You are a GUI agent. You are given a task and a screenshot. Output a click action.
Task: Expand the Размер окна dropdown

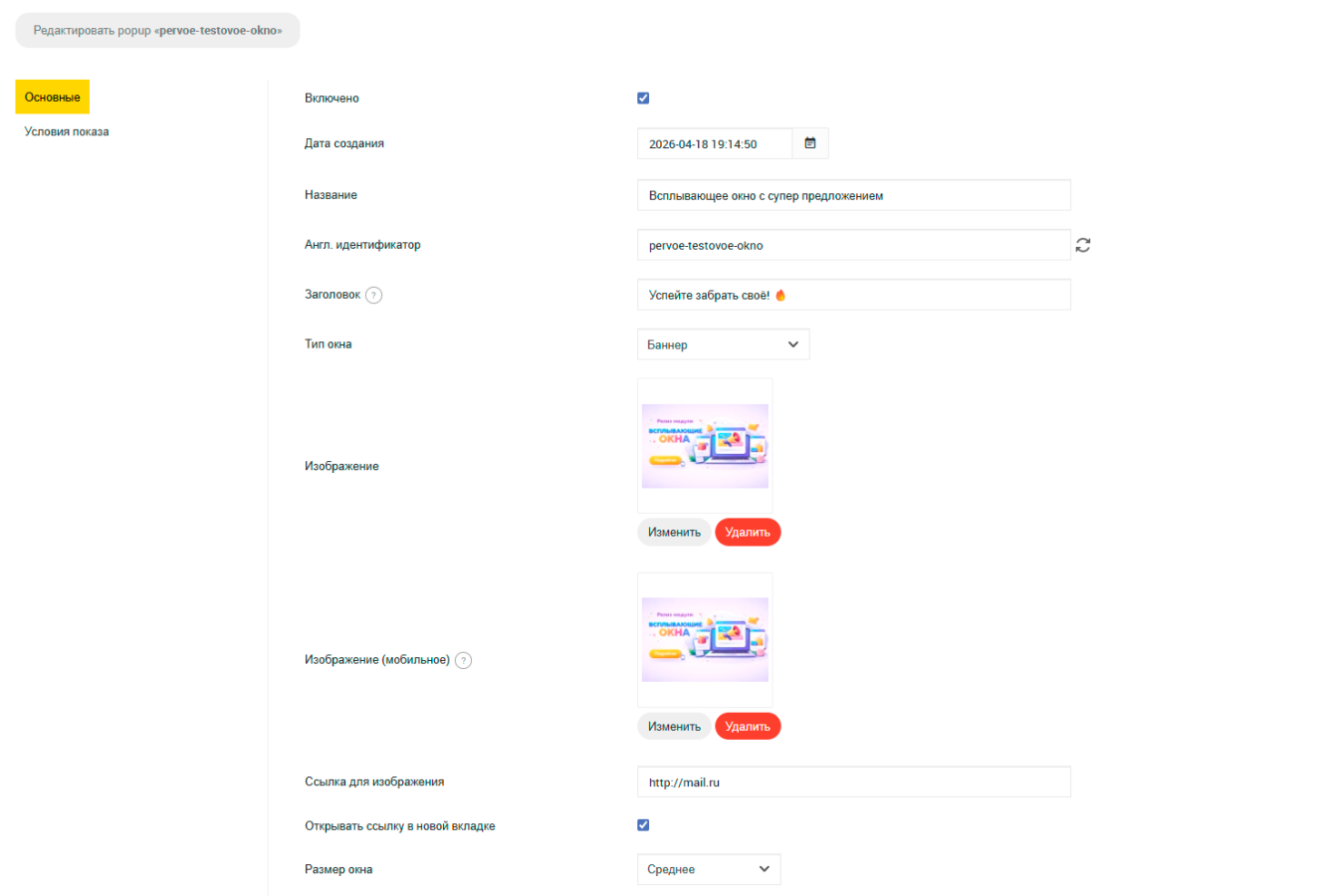708,869
